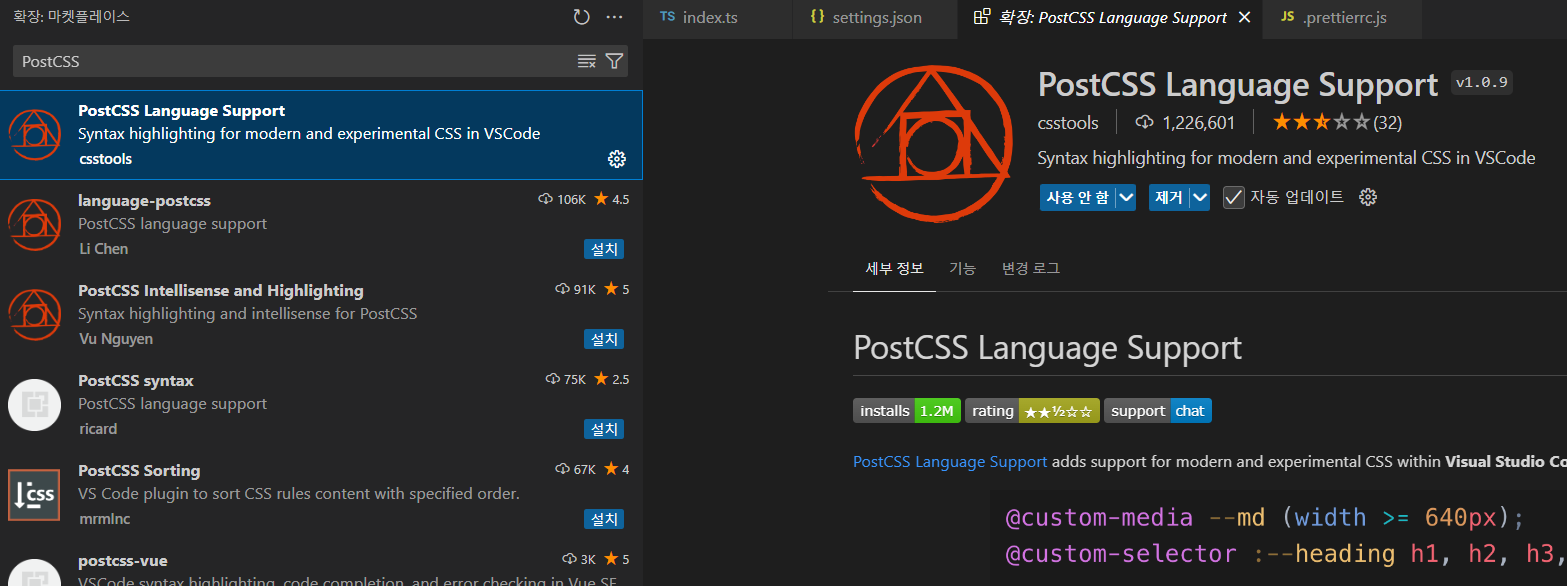1567x586 pixels.
Task: Click the support chat badge
Action: [1158, 411]
